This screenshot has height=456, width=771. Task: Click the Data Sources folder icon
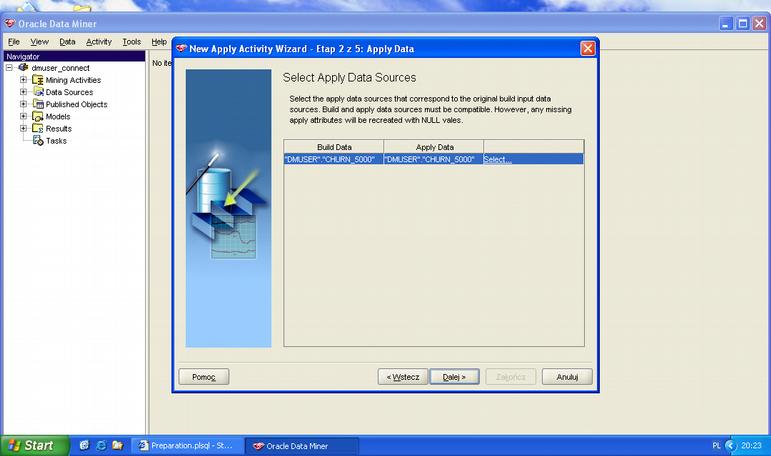pos(38,92)
